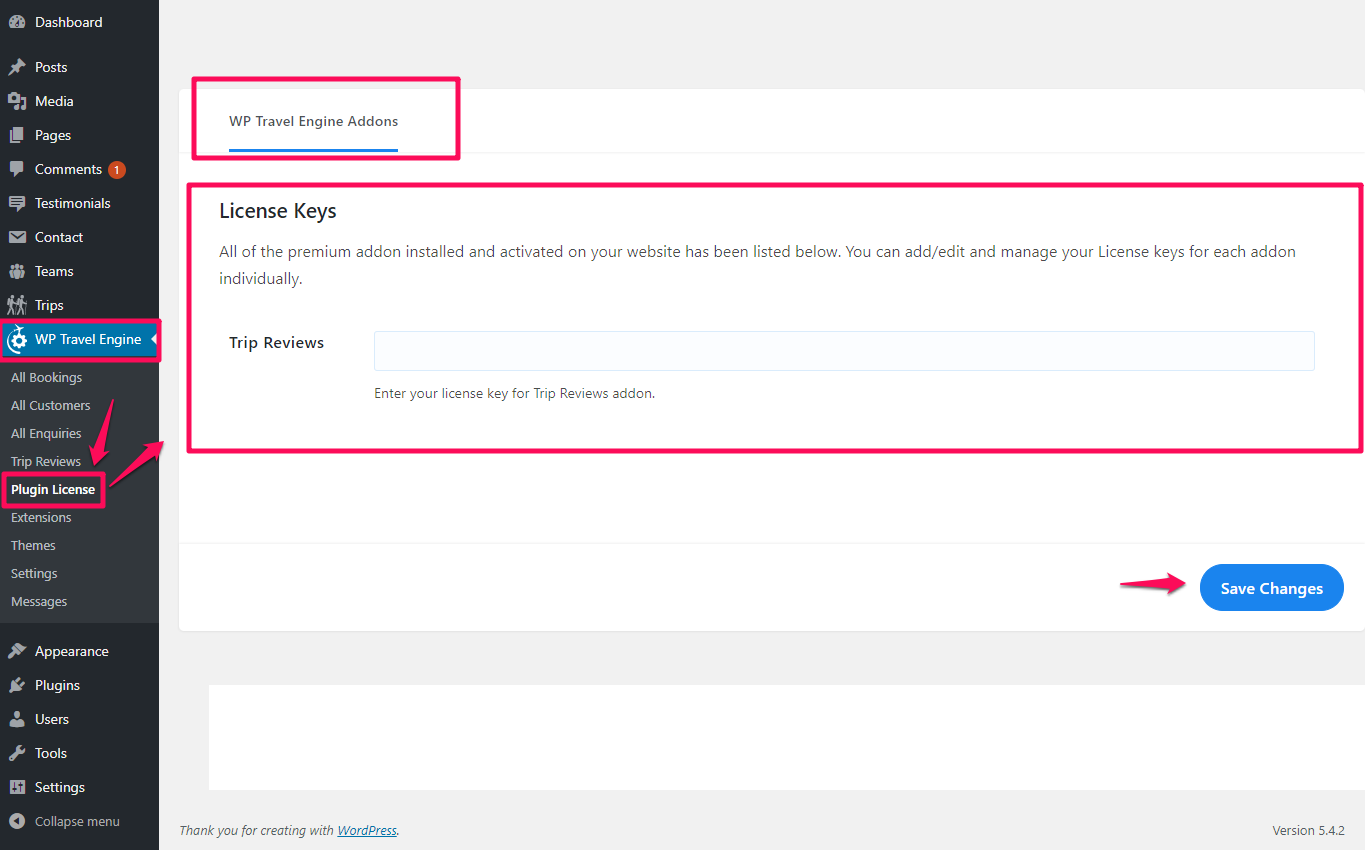Click the Teams group icon
The height and width of the screenshot is (850, 1365).
17,271
